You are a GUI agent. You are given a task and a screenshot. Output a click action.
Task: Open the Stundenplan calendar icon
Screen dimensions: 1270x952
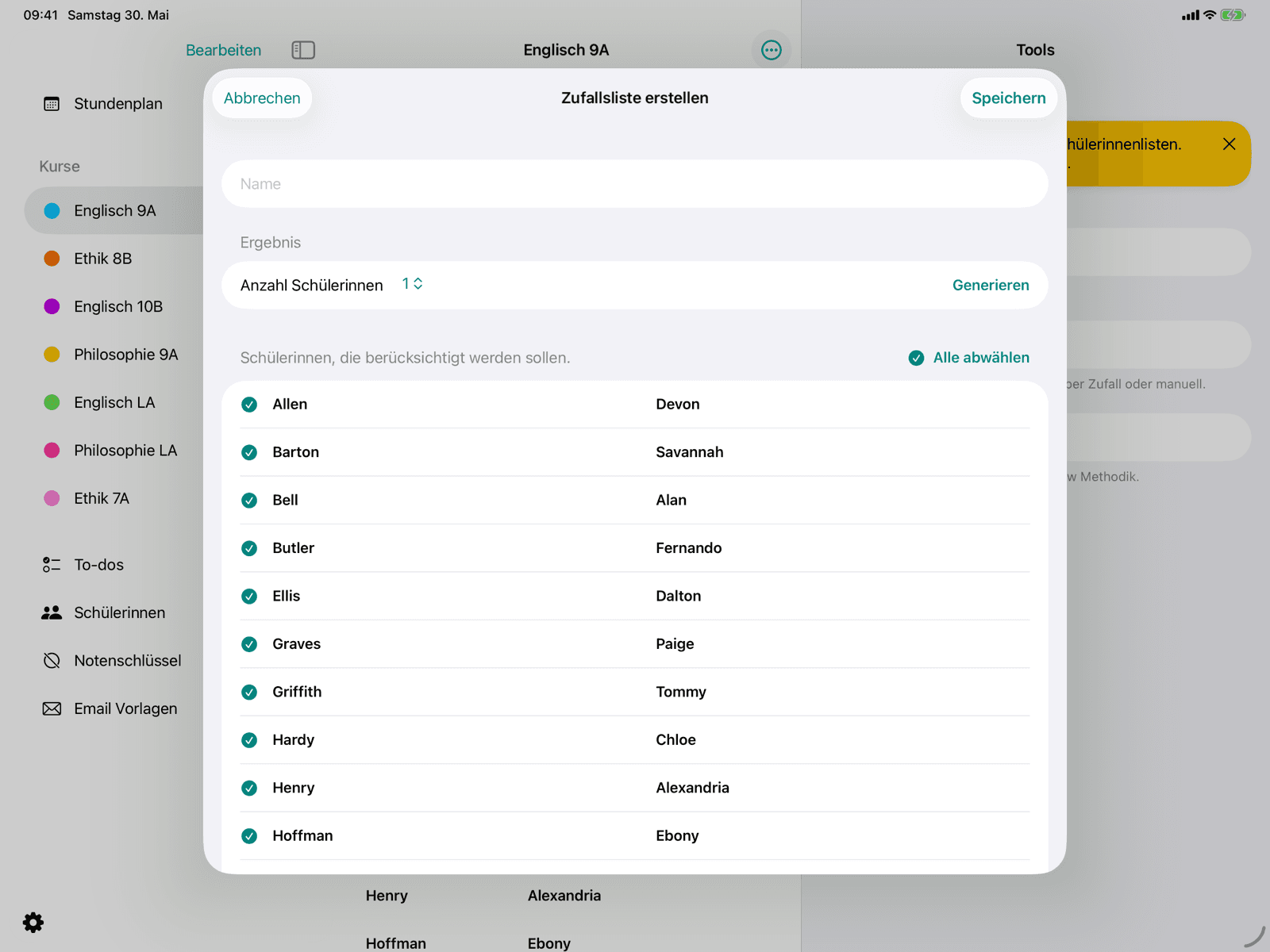pyautogui.click(x=52, y=104)
